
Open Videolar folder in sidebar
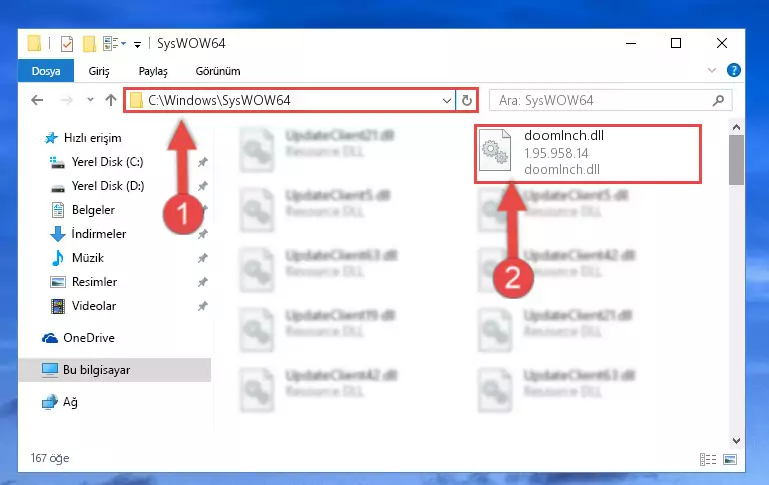pos(94,306)
